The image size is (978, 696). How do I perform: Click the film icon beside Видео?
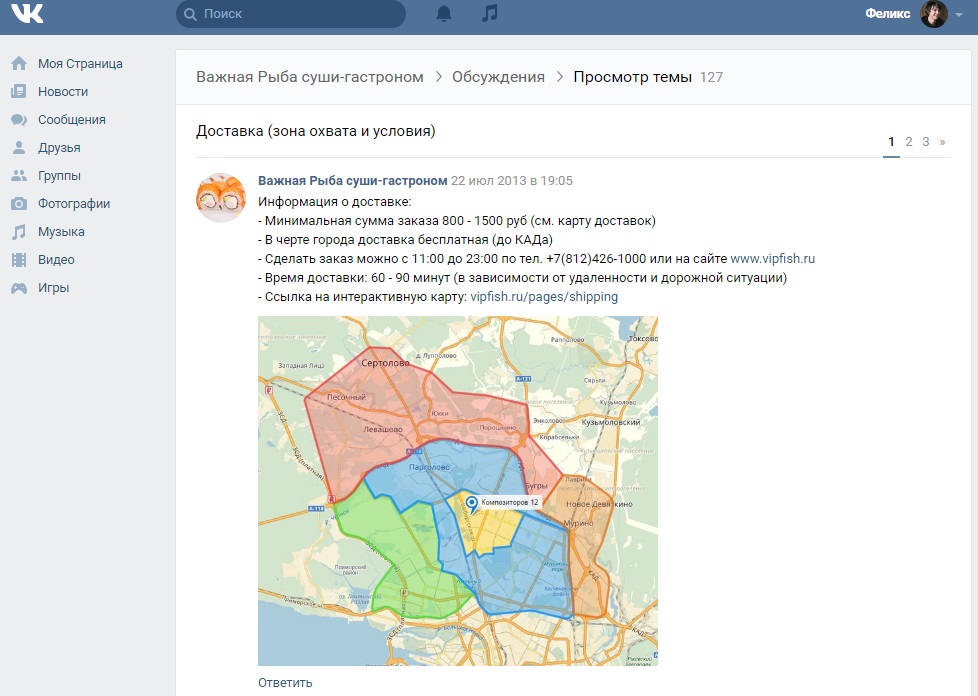coord(19,259)
